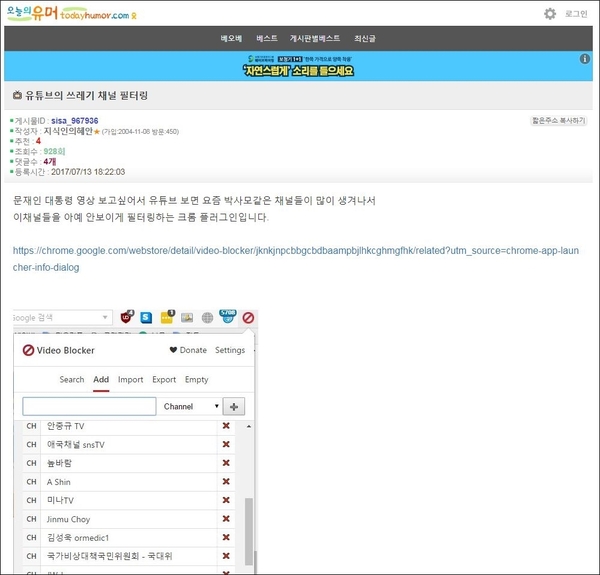Image resolution: width=600 pixels, height=575 pixels.
Task: Open Video Blocker Settings
Action: (230, 350)
